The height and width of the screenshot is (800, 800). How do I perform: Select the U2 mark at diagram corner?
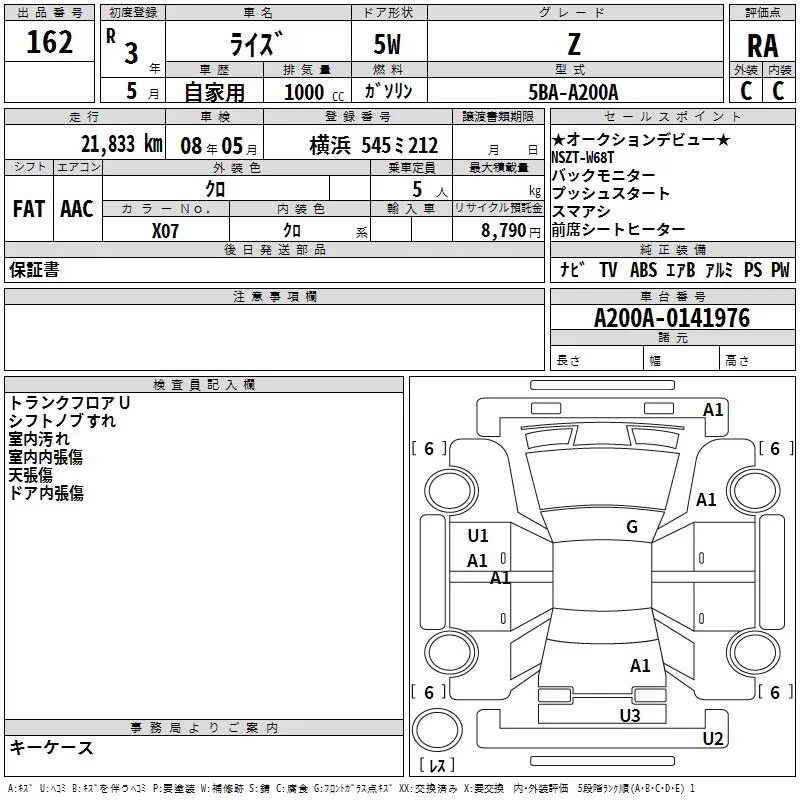[712, 739]
